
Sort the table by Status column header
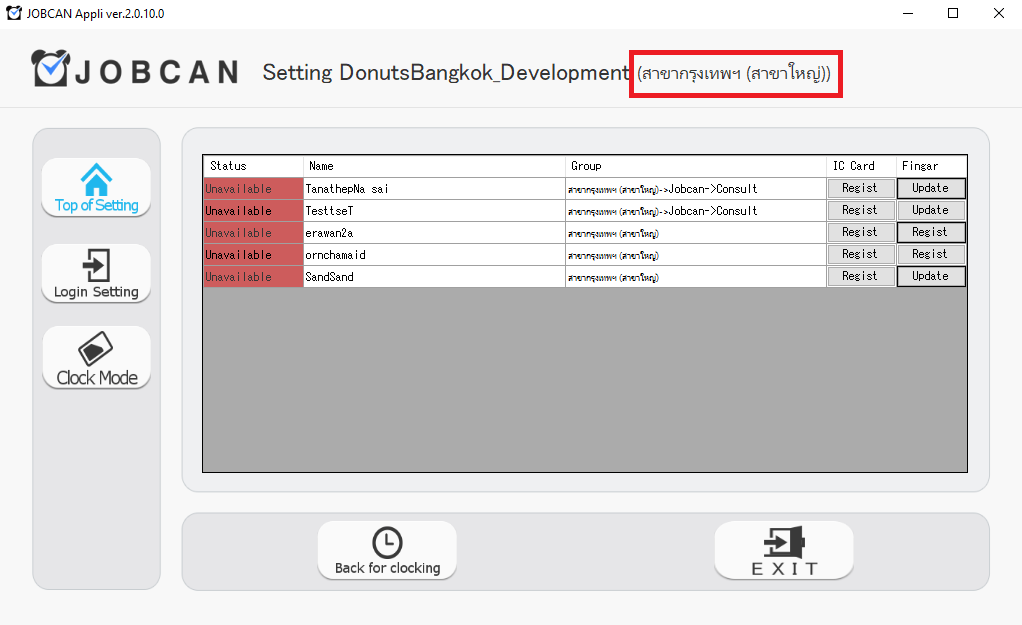click(x=253, y=166)
